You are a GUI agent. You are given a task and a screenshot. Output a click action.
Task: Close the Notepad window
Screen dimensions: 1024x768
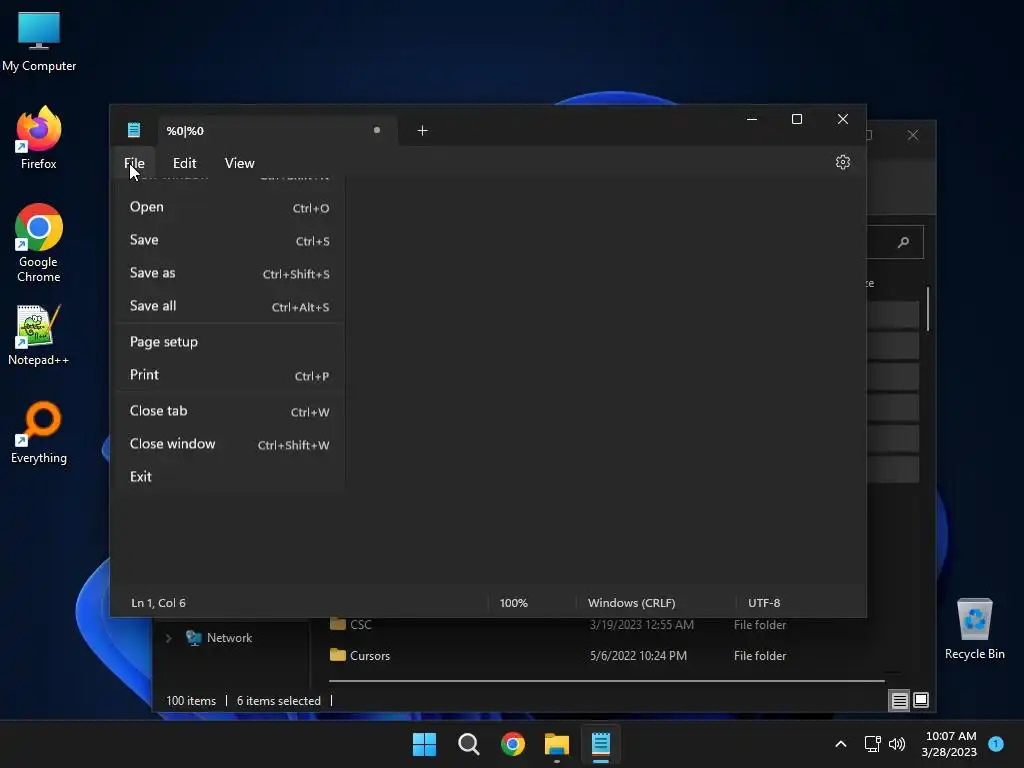point(842,119)
